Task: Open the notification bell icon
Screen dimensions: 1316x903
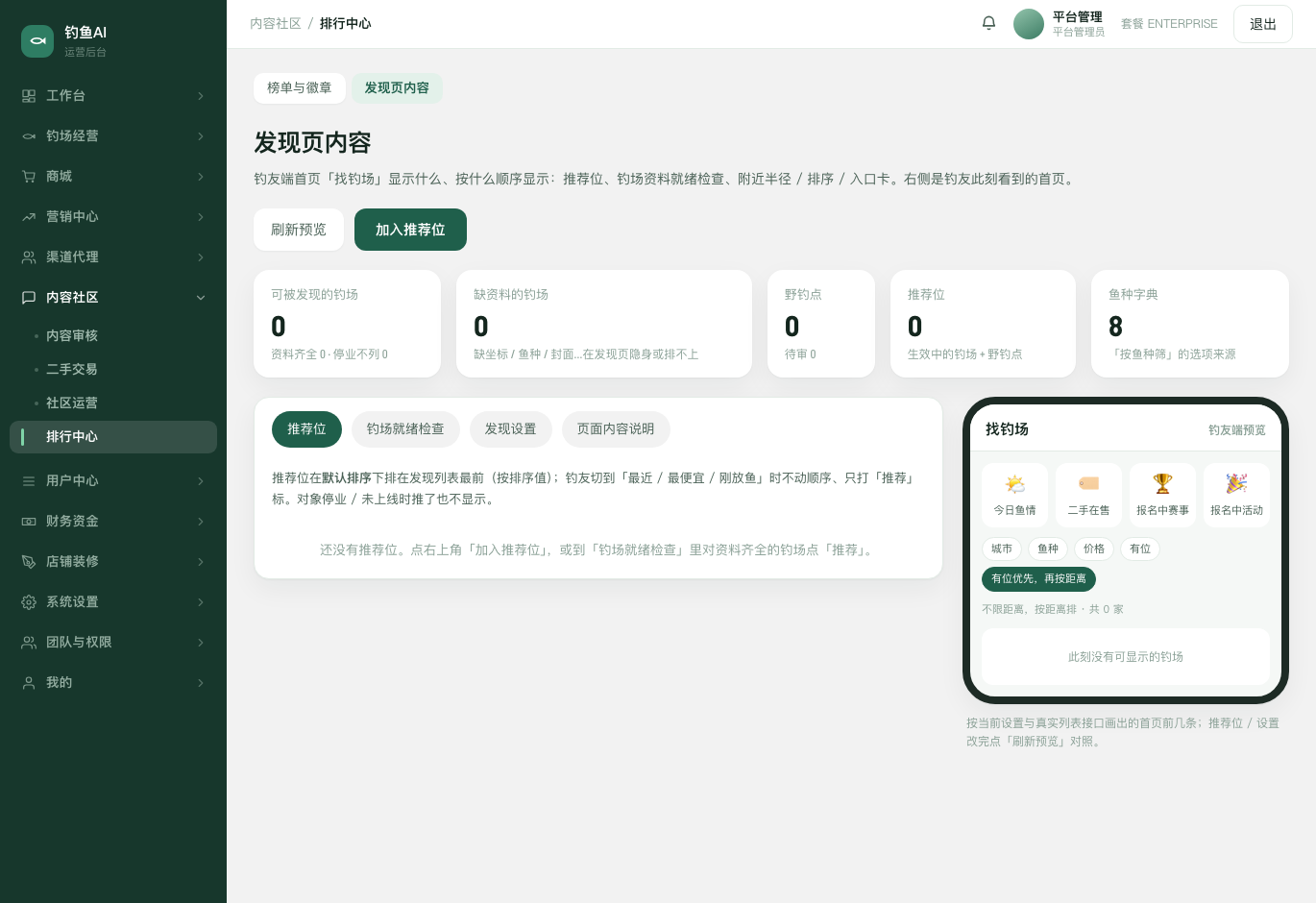Action: (x=988, y=23)
